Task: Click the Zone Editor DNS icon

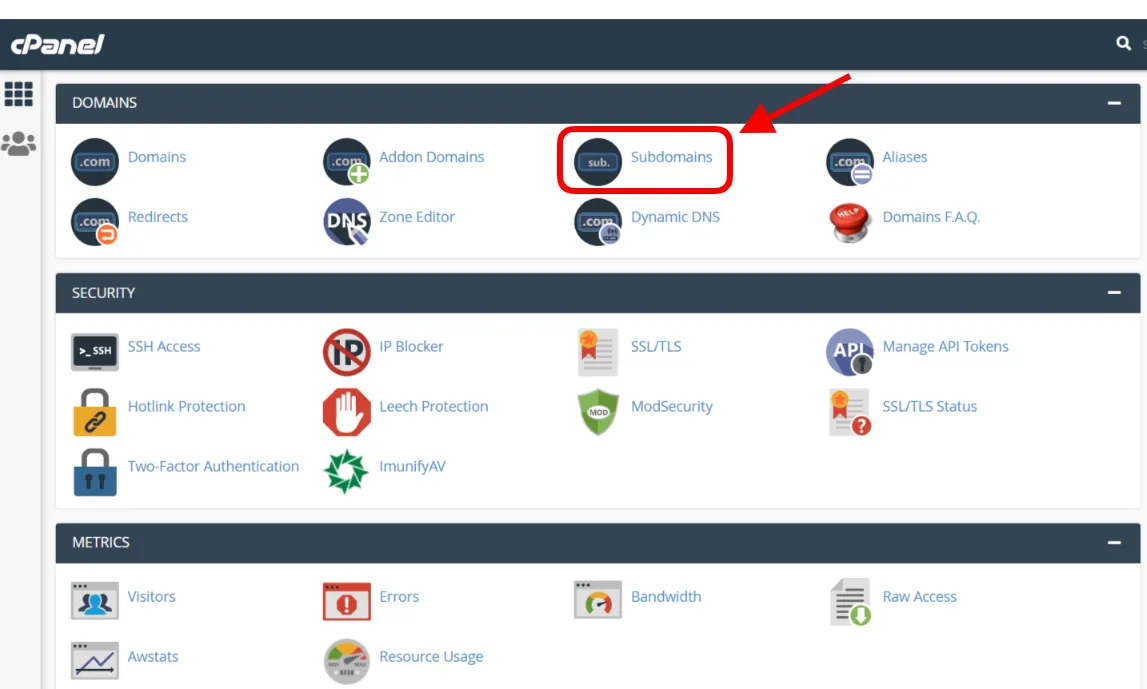Action: click(346, 222)
